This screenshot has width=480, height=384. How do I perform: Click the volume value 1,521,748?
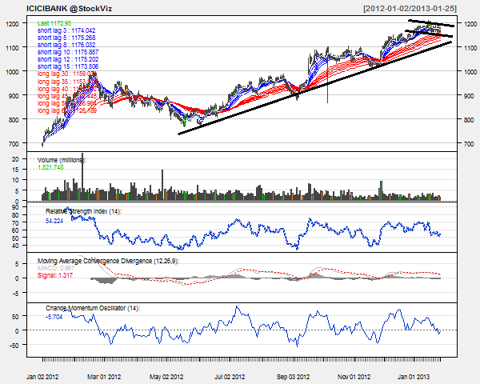click(50, 167)
